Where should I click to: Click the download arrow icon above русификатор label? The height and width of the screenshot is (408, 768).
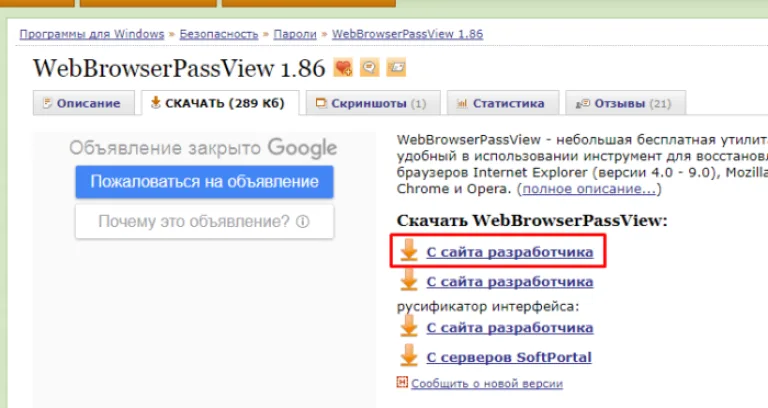pos(408,281)
